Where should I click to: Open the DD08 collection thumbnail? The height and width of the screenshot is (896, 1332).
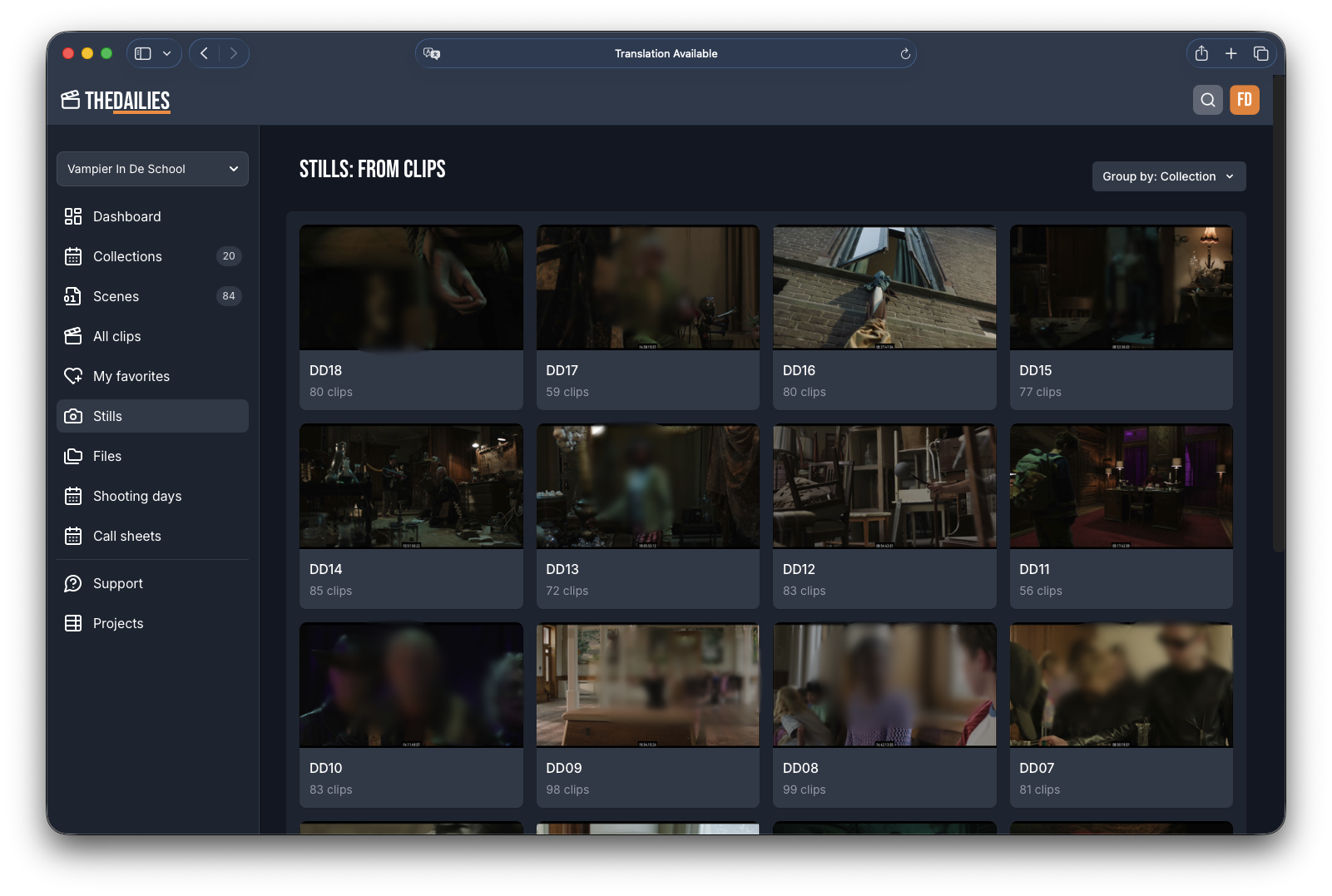[x=884, y=685]
